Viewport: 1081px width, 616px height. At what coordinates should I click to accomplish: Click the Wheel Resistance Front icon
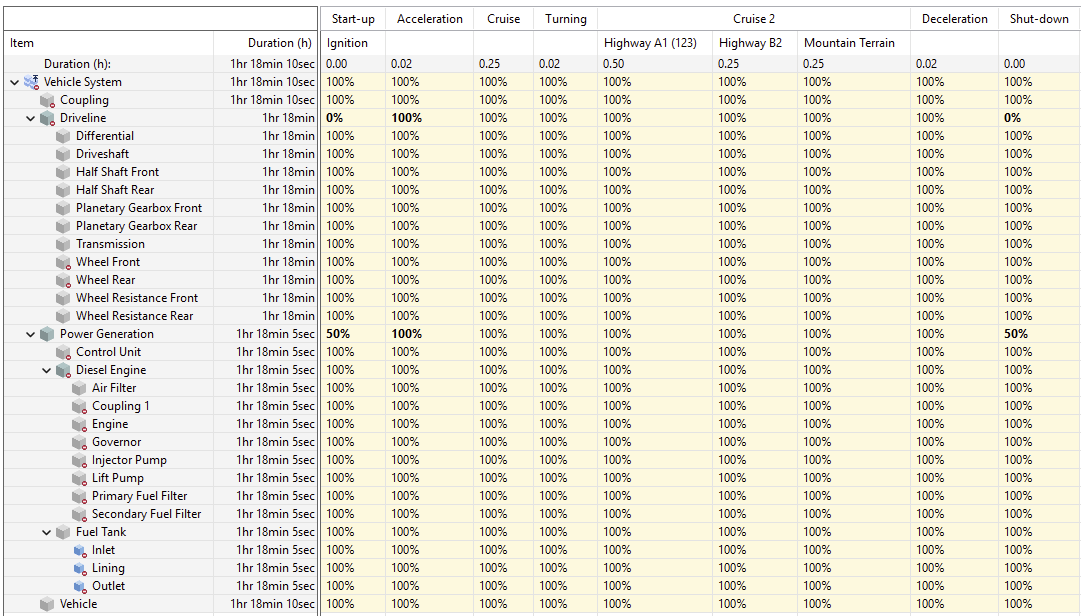63,298
